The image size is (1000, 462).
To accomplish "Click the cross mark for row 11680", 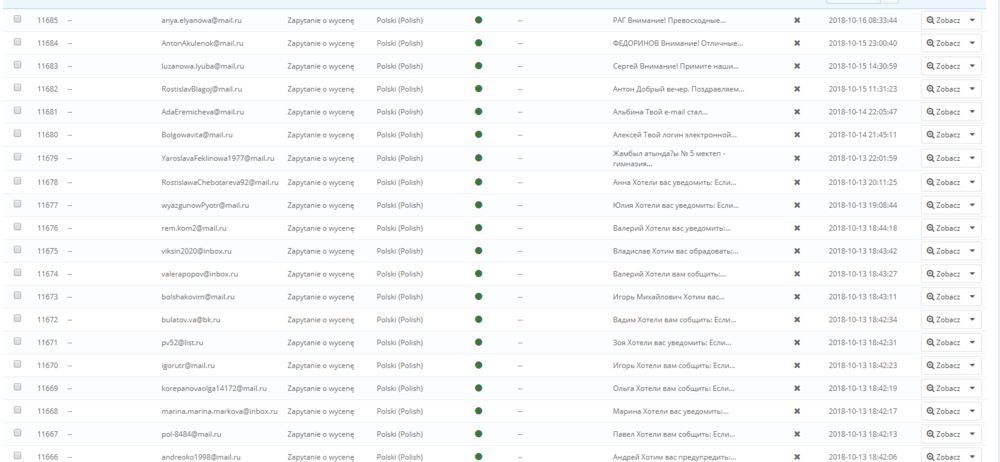I will point(797,135).
